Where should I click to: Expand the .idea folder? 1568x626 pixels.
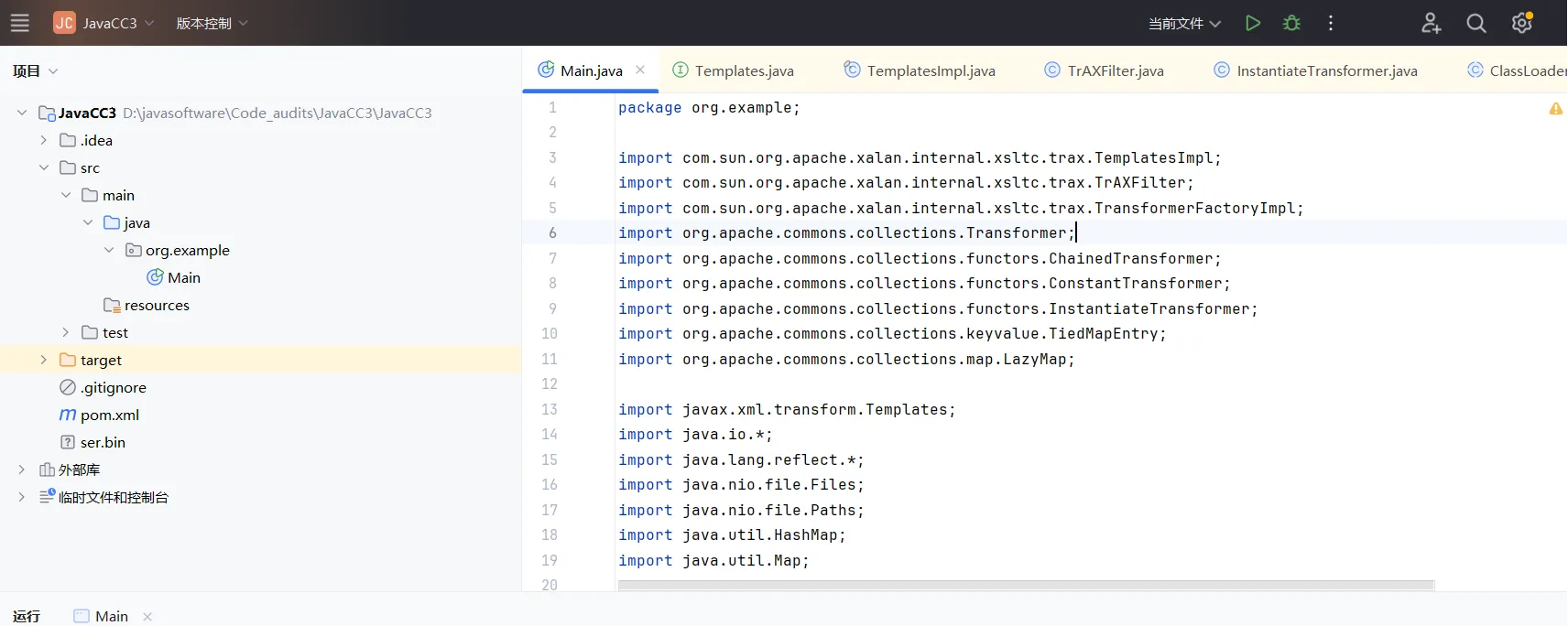pyautogui.click(x=43, y=140)
